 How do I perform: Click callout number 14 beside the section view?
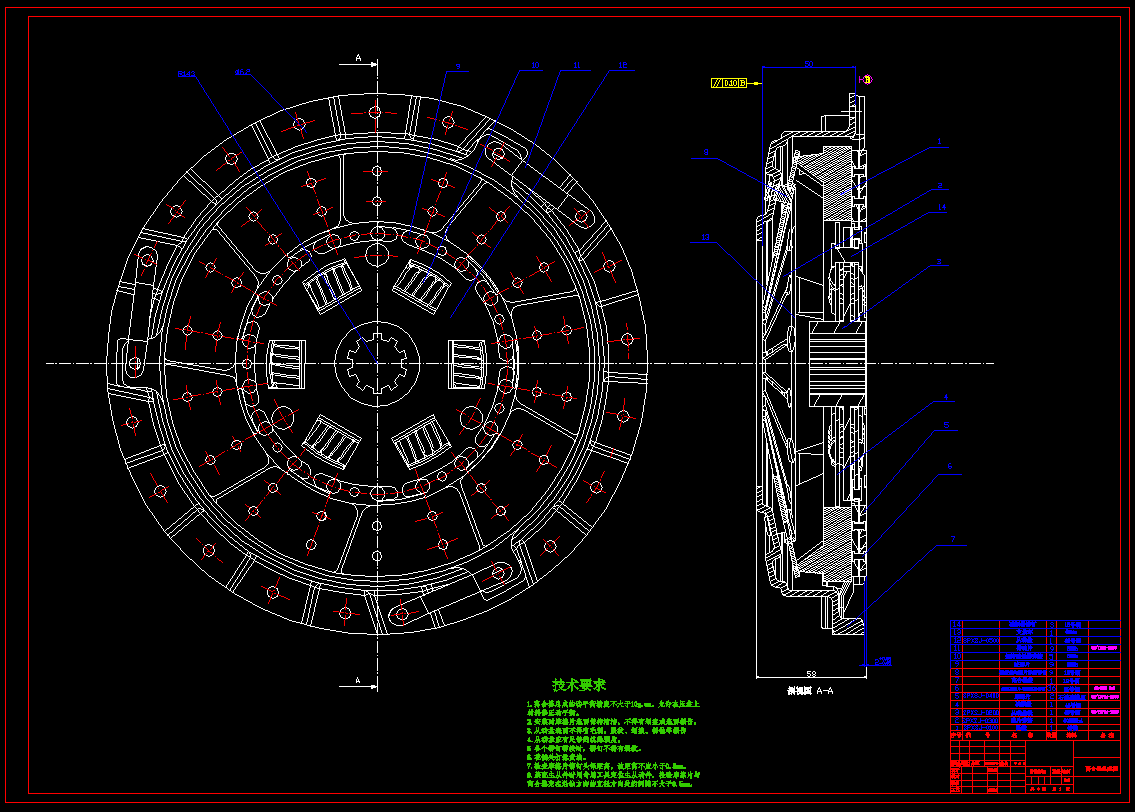click(942, 207)
